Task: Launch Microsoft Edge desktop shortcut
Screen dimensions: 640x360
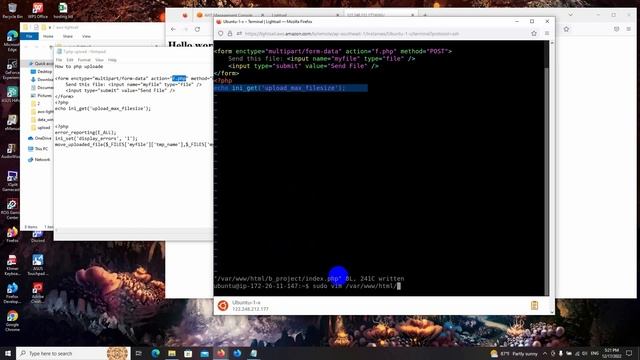Action: pos(11,40)
